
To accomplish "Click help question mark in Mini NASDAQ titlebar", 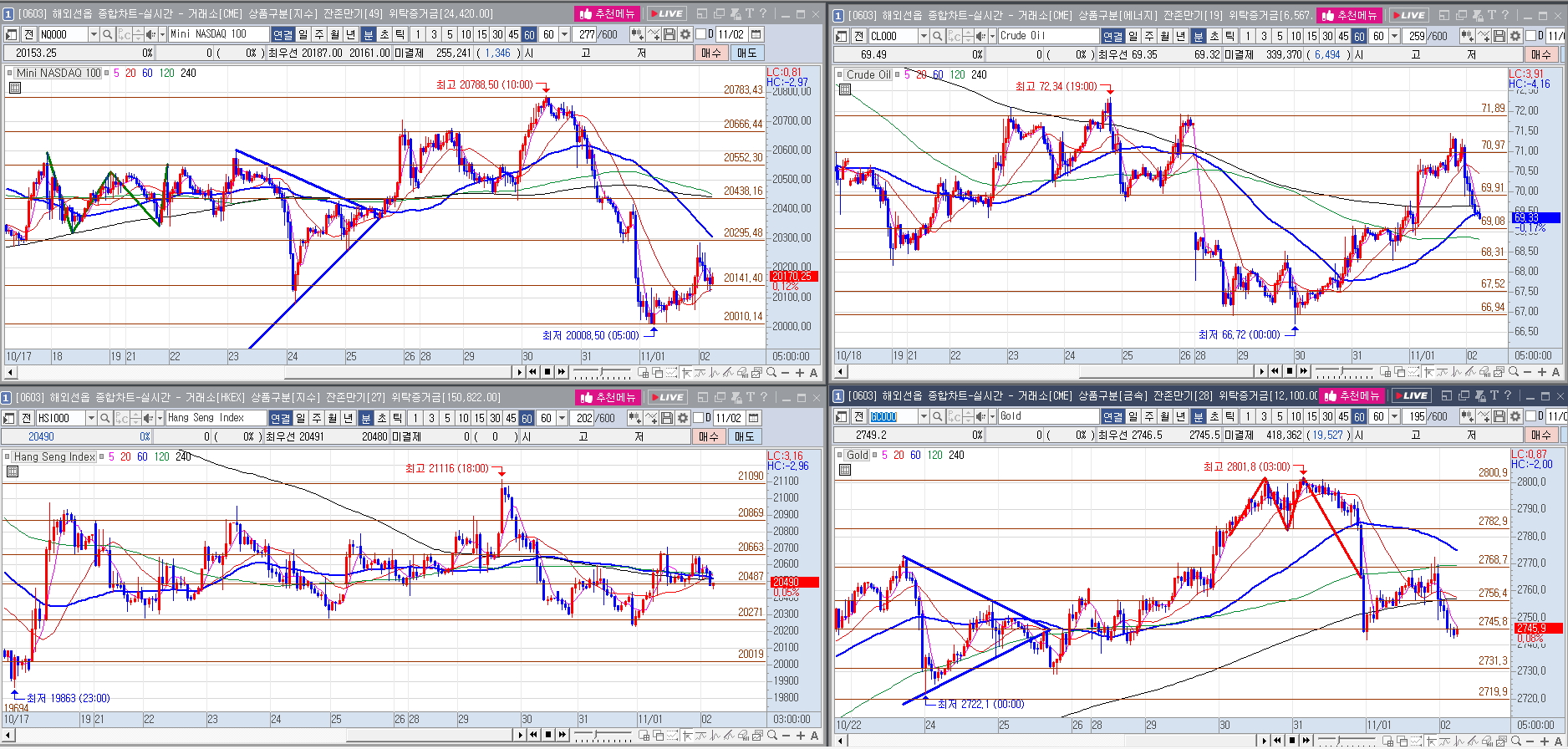I will coord(763,13).
